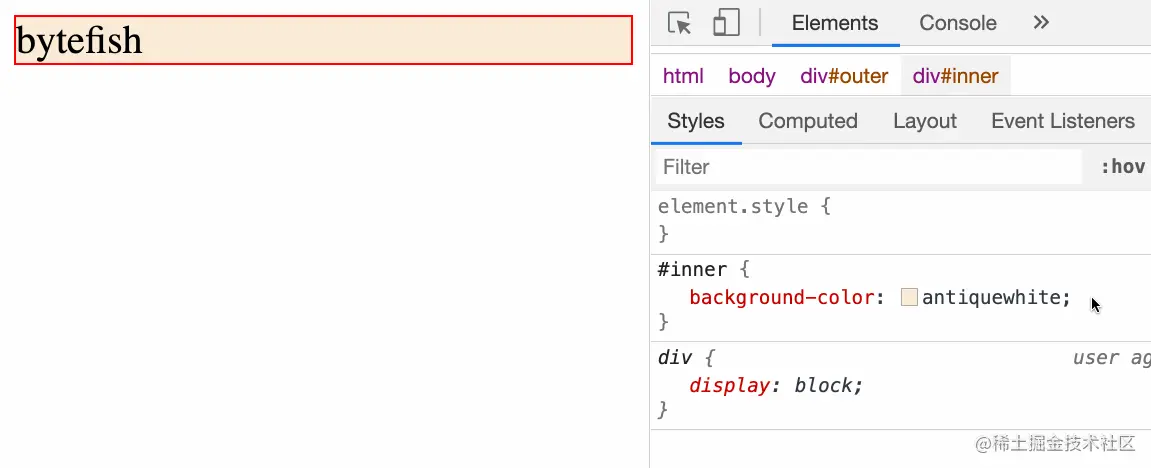Open the Computed sub-tab

(807, 121)
